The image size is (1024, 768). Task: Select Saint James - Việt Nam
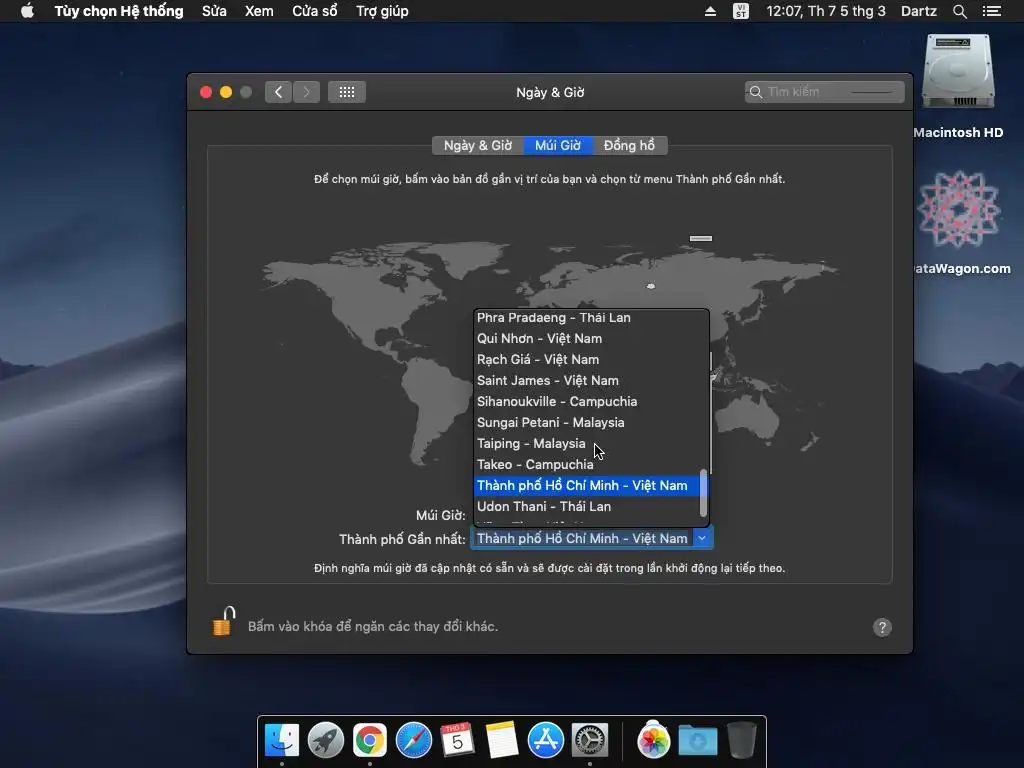[x=587, y=381]
